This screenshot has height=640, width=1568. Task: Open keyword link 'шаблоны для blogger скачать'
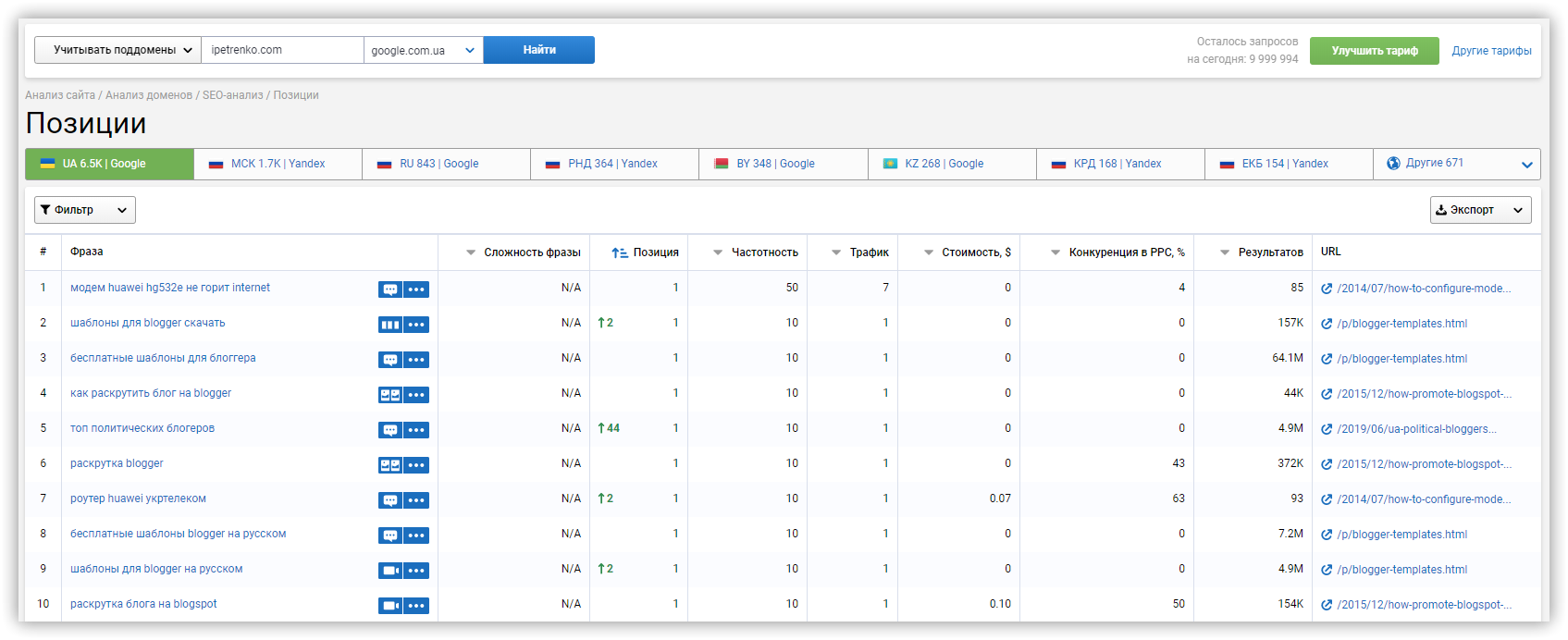tap(148, 323)
